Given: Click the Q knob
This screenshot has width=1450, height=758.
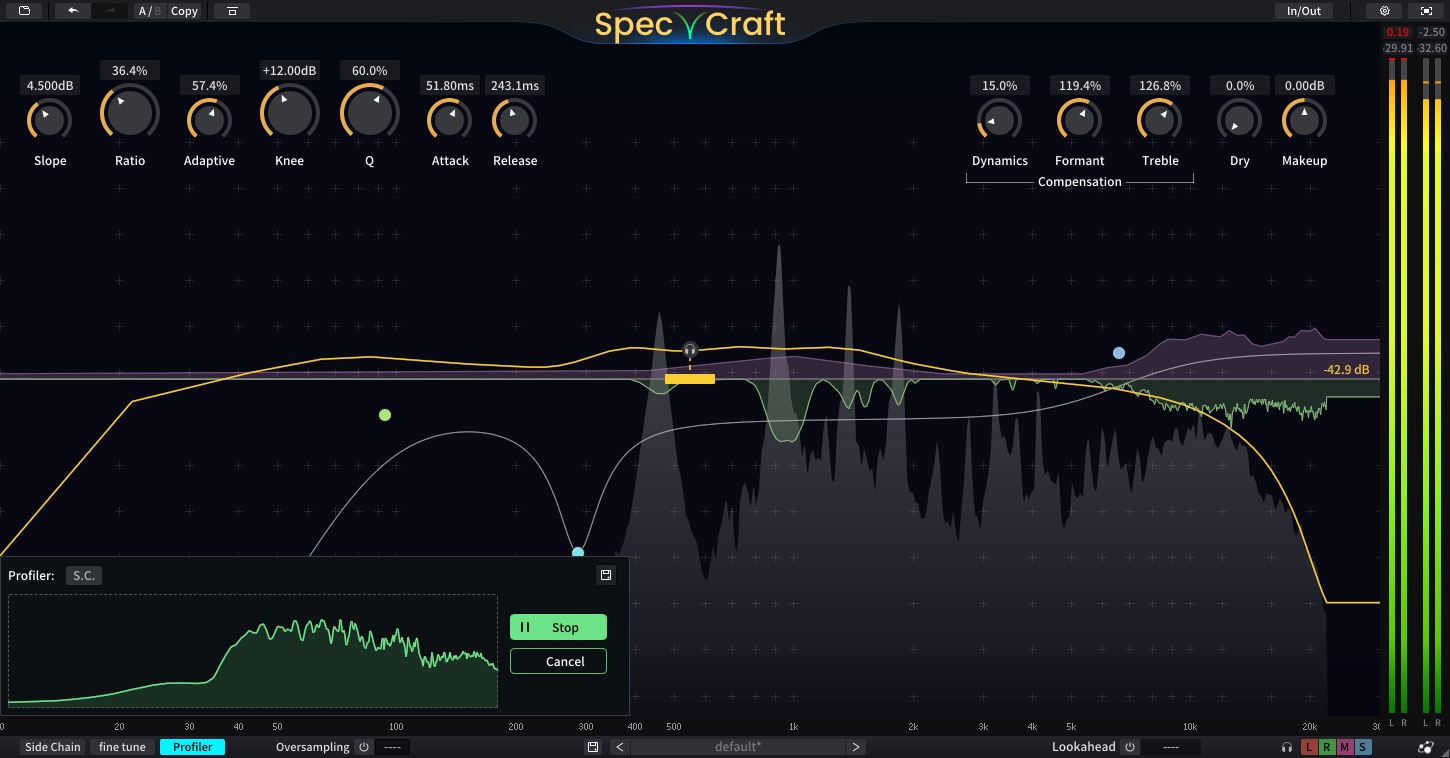Looking at the screenshot, I should tap(369, 112).
